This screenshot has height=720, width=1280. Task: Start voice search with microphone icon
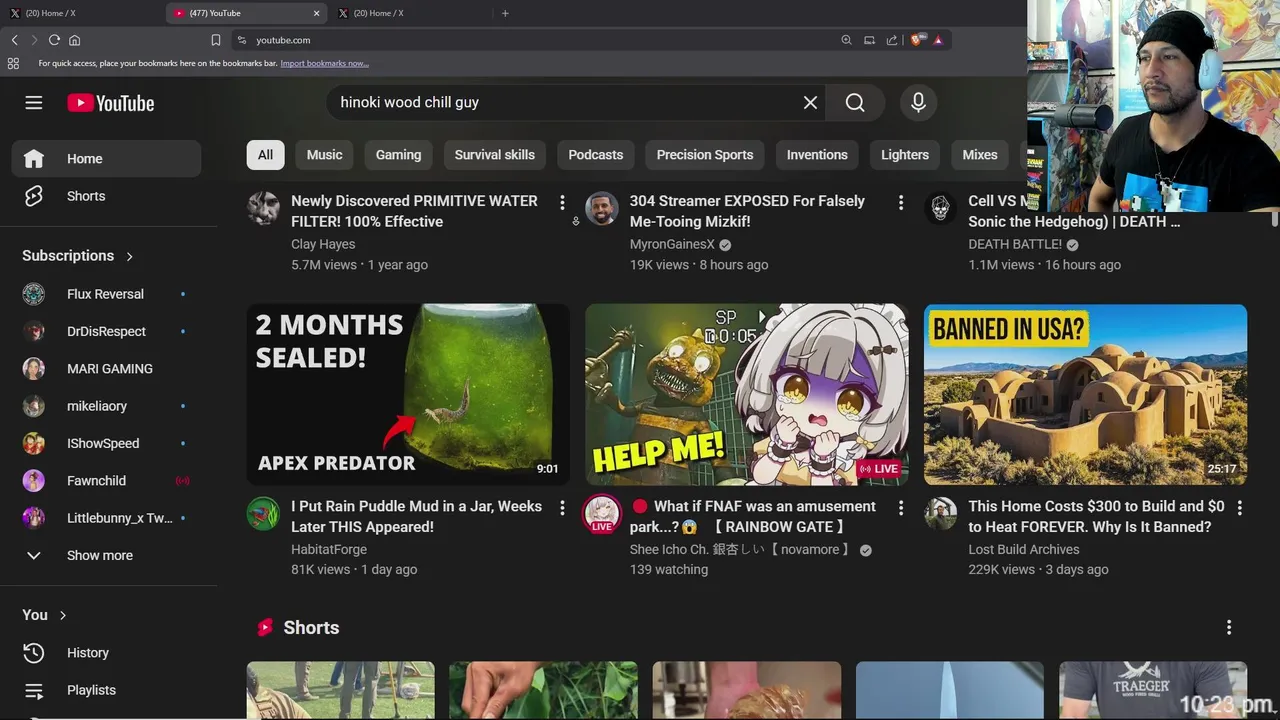click(x=918, y=102)
